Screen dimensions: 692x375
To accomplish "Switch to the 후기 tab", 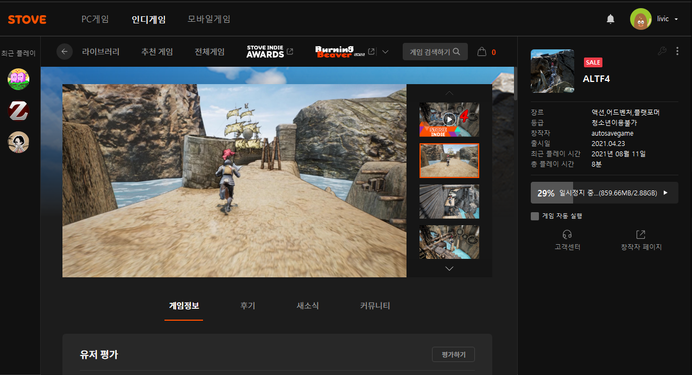I will coord(248,306).
